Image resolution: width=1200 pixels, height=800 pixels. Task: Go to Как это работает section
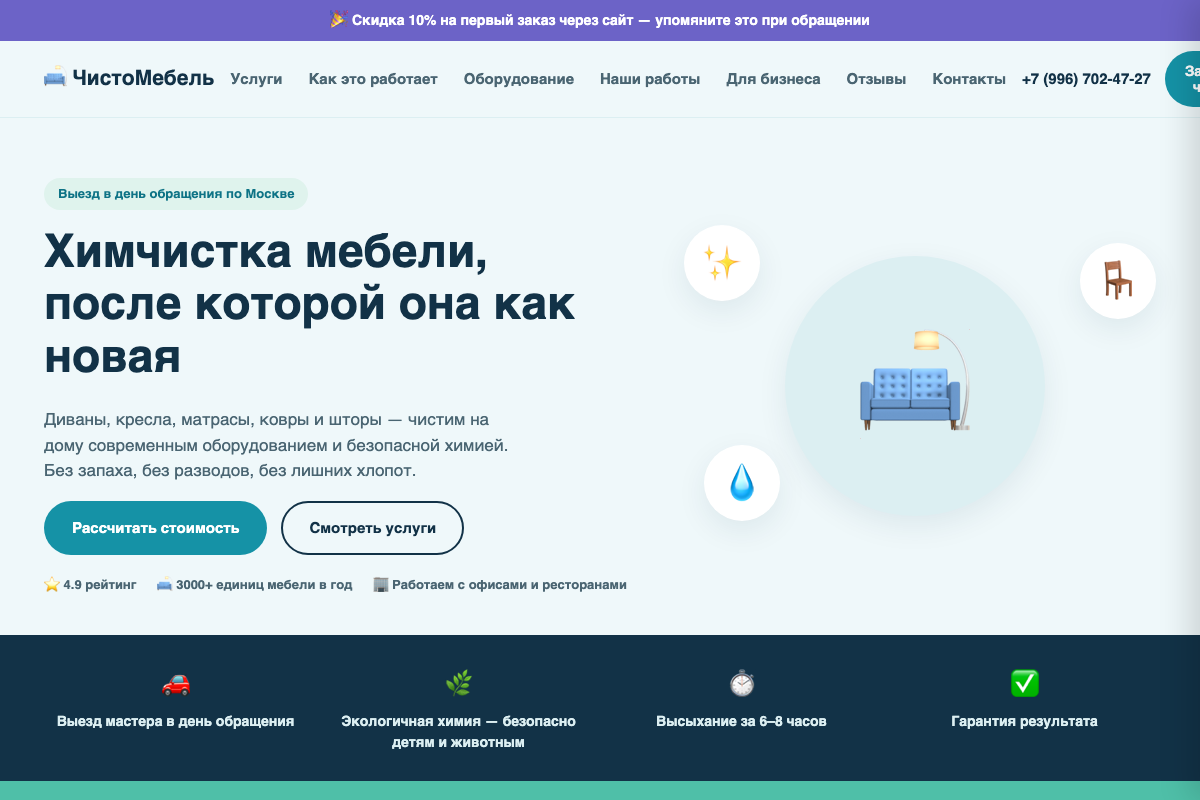(x=373, y=79)
